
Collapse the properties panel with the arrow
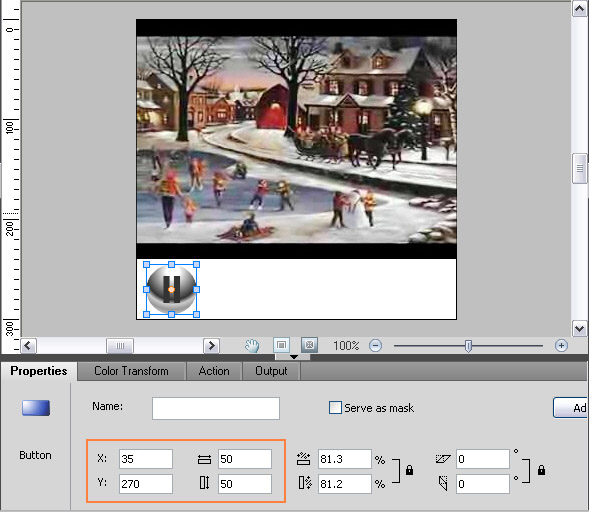pyautogui.click(x=294, y=356)
